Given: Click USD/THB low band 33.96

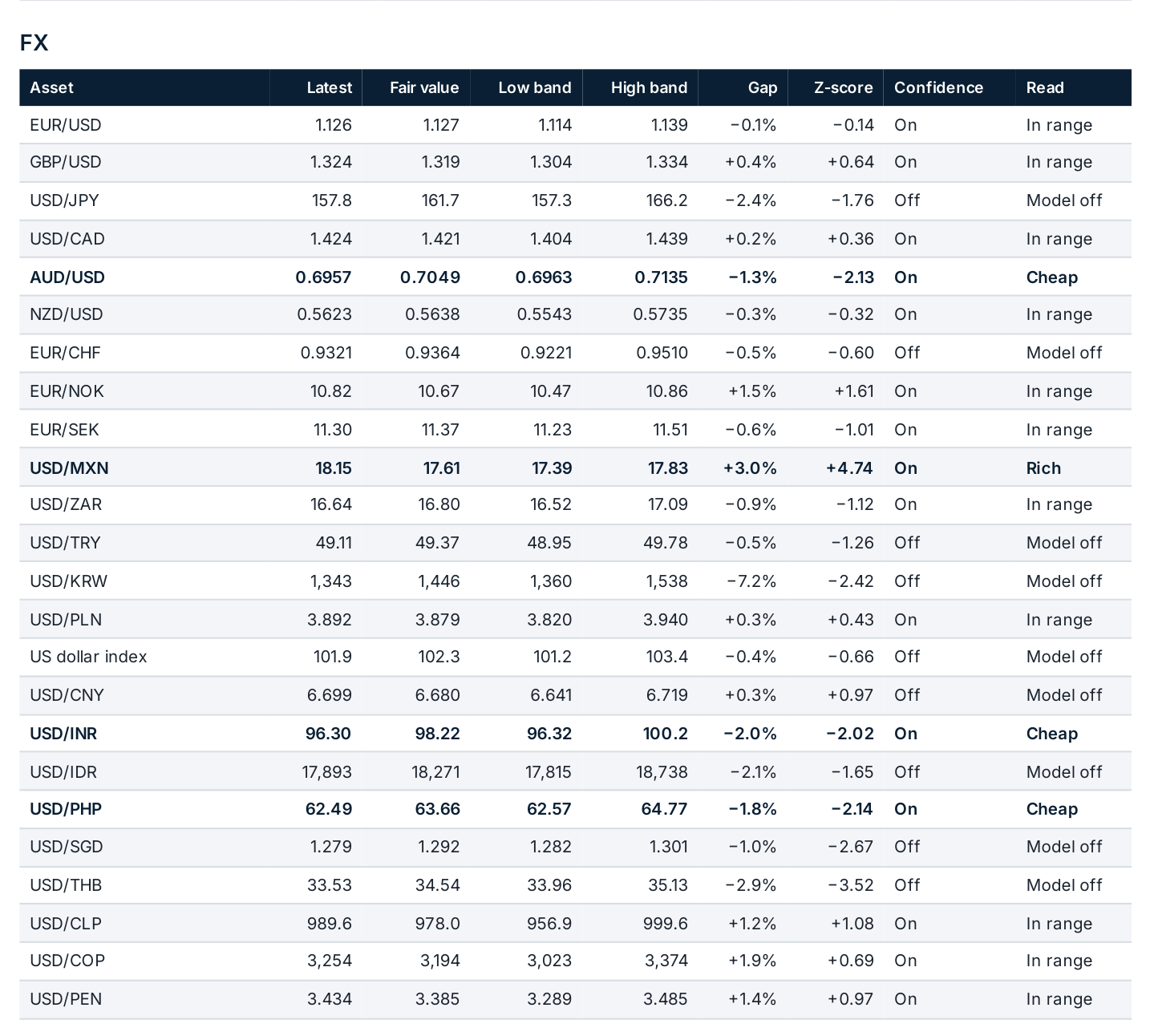Looking at the screenshot, I should click(549, 885).
